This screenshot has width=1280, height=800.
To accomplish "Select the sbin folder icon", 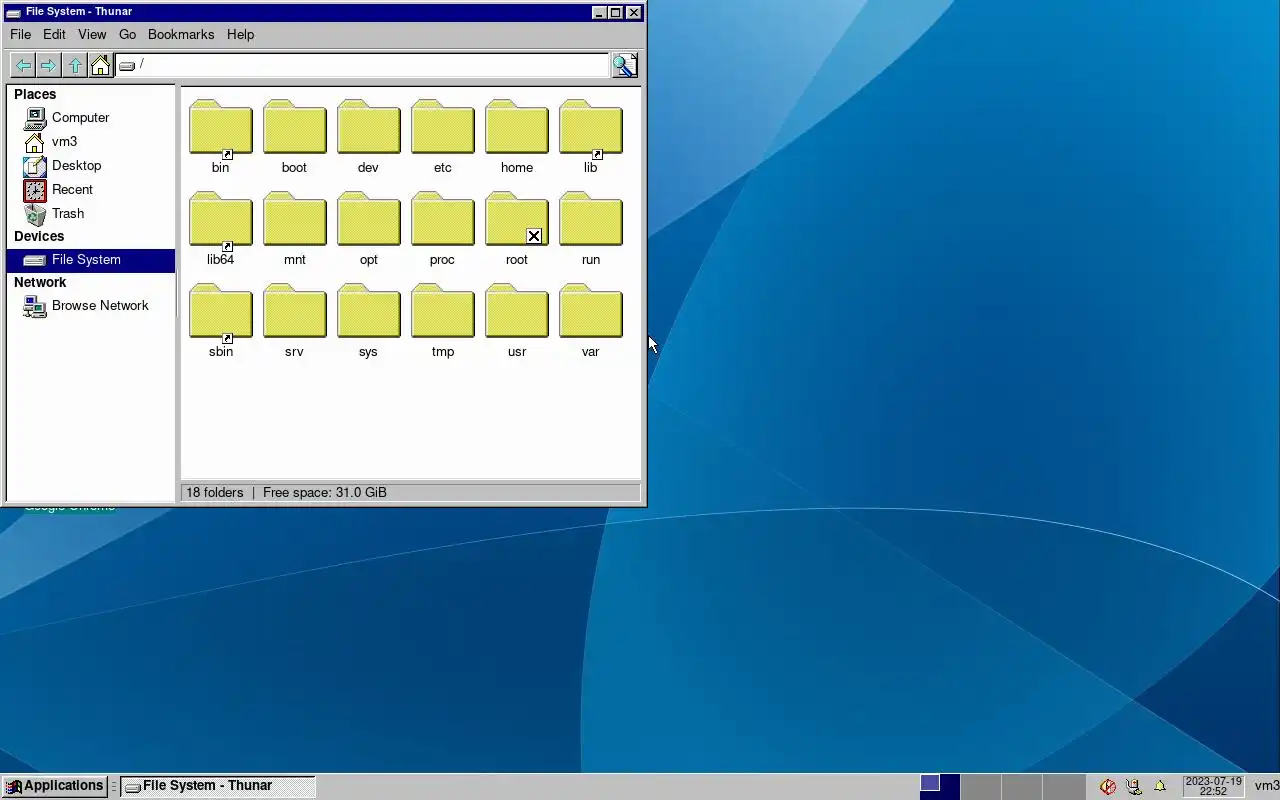I will point(221,311).
